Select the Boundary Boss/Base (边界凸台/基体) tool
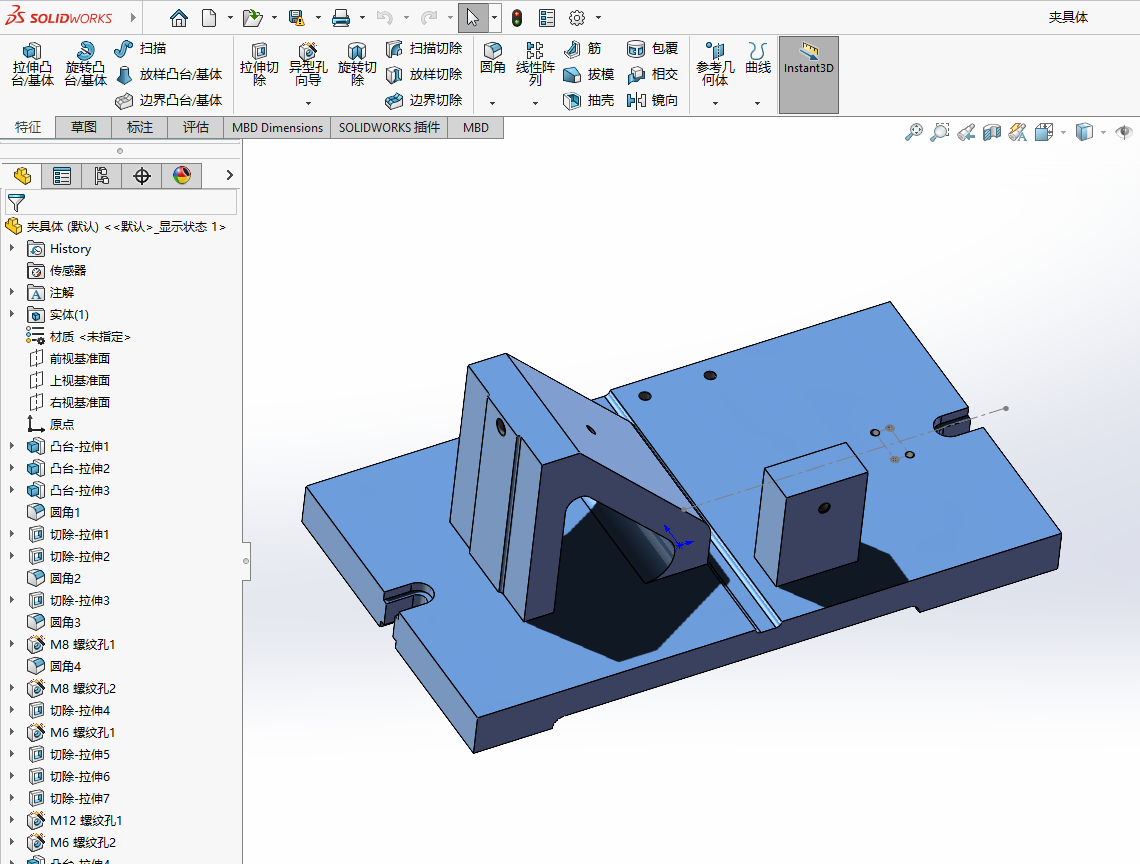This screenshot has width=1140, height=864. pos(169,100)
